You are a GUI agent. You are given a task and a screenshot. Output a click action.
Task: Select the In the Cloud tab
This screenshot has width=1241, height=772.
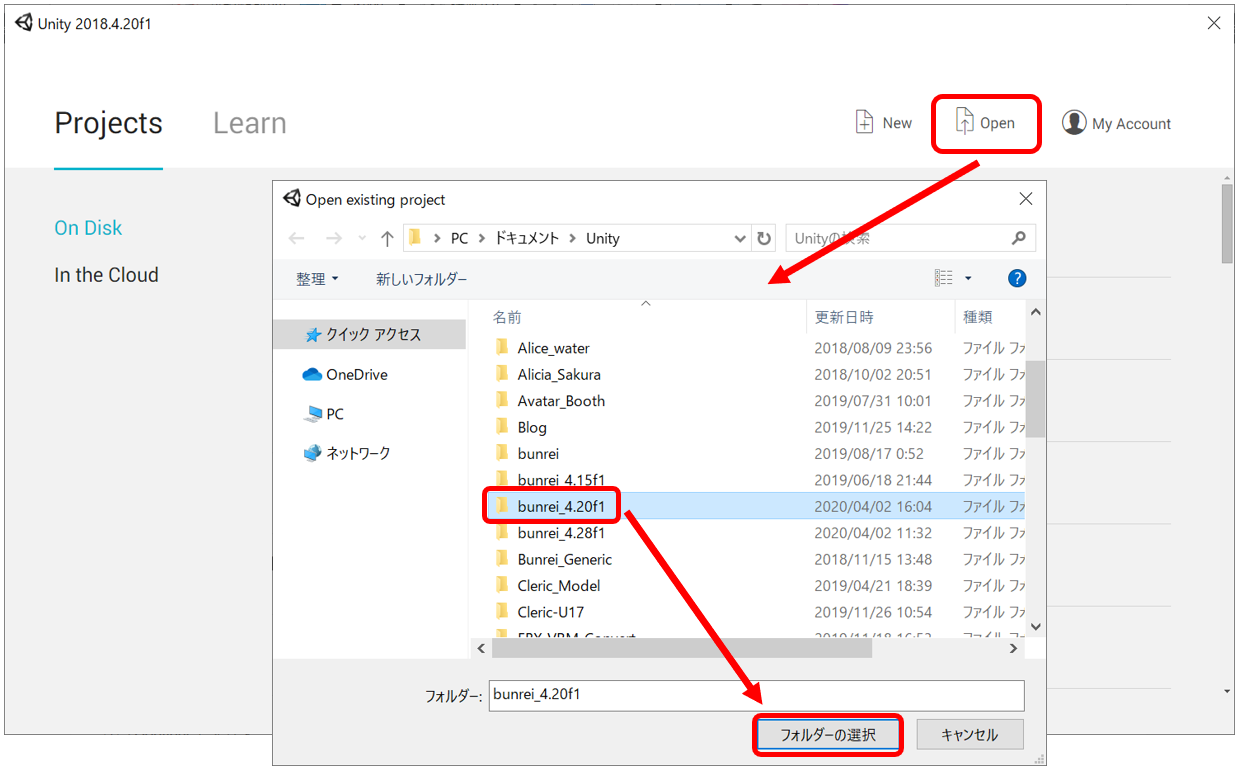[106, 275]
